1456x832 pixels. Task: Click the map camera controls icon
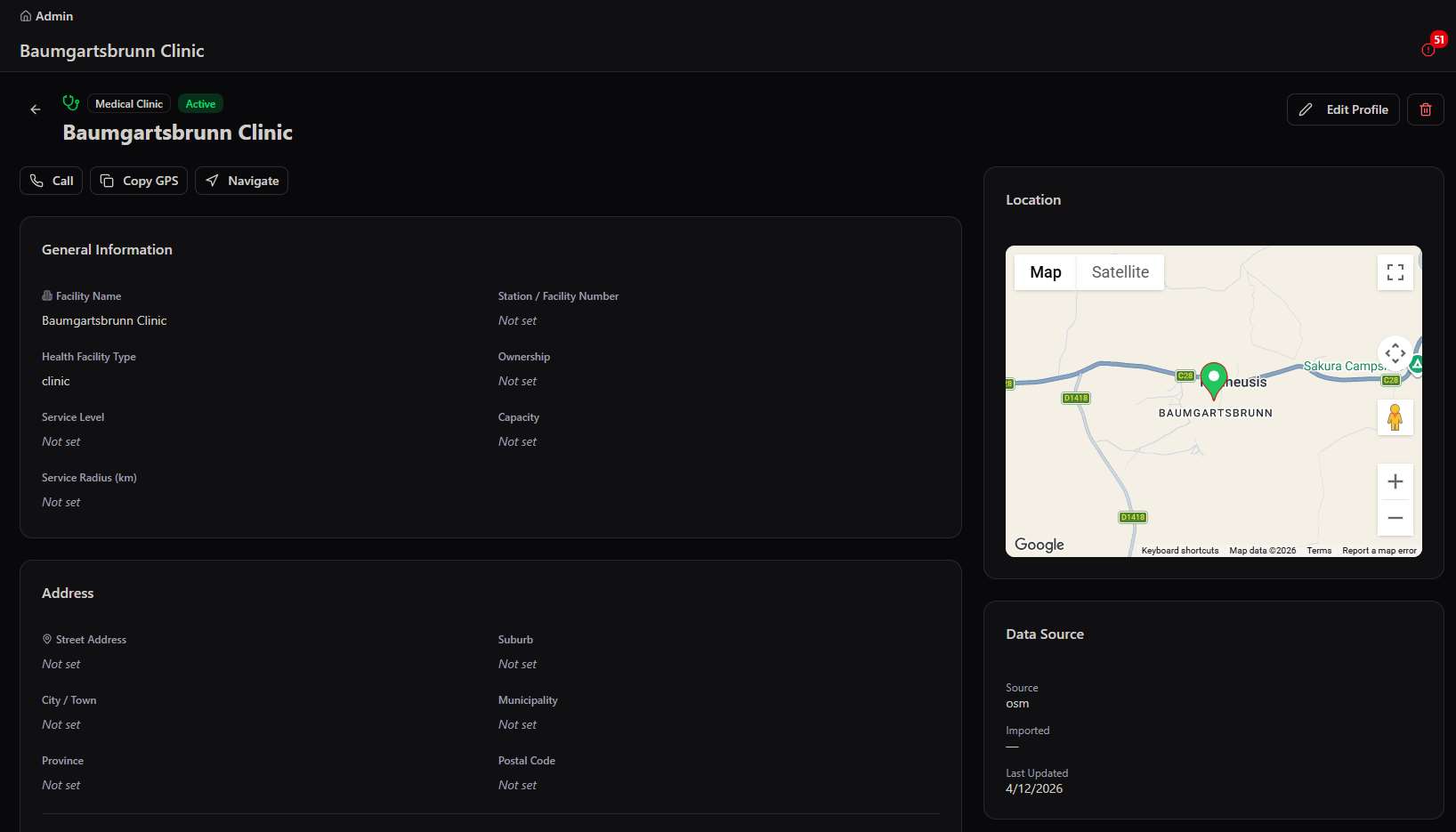[1395, 353]
